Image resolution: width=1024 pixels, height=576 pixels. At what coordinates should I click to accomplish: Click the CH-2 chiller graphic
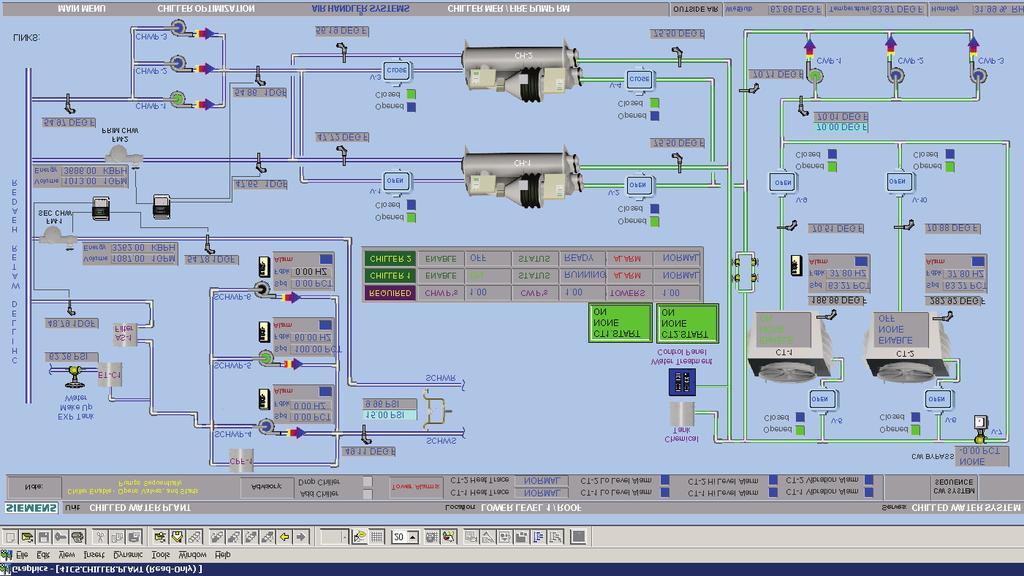(520, 70)
